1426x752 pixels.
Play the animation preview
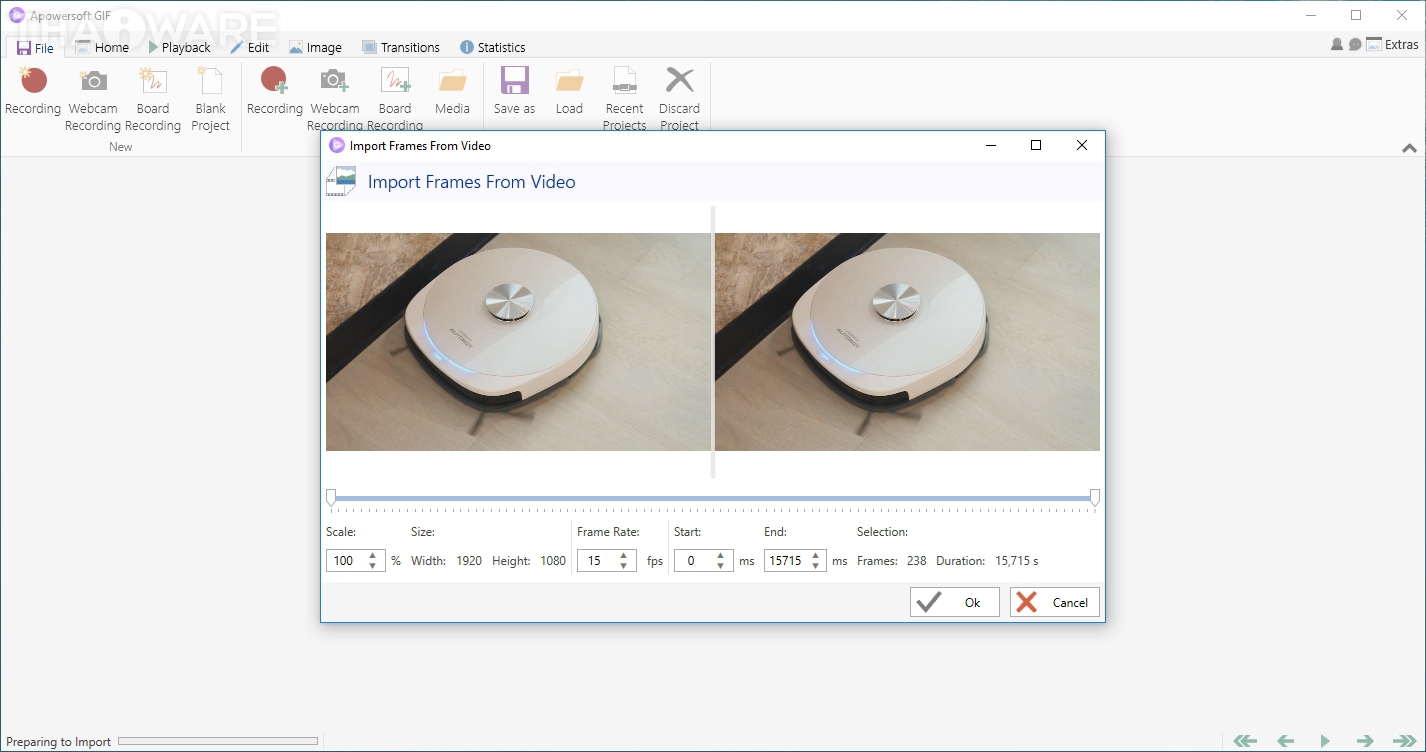coord(1325,741)
